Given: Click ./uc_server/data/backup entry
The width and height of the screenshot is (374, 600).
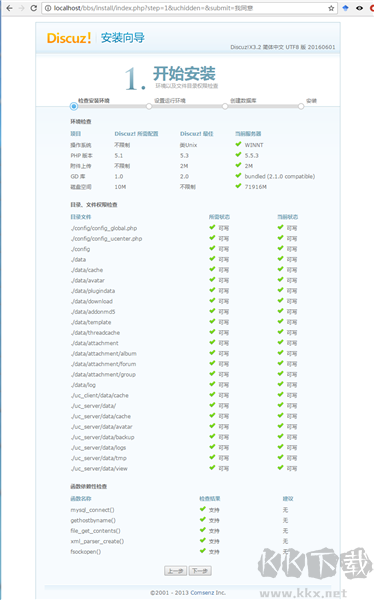Looking at the screenshot, I should coord(103,437).
